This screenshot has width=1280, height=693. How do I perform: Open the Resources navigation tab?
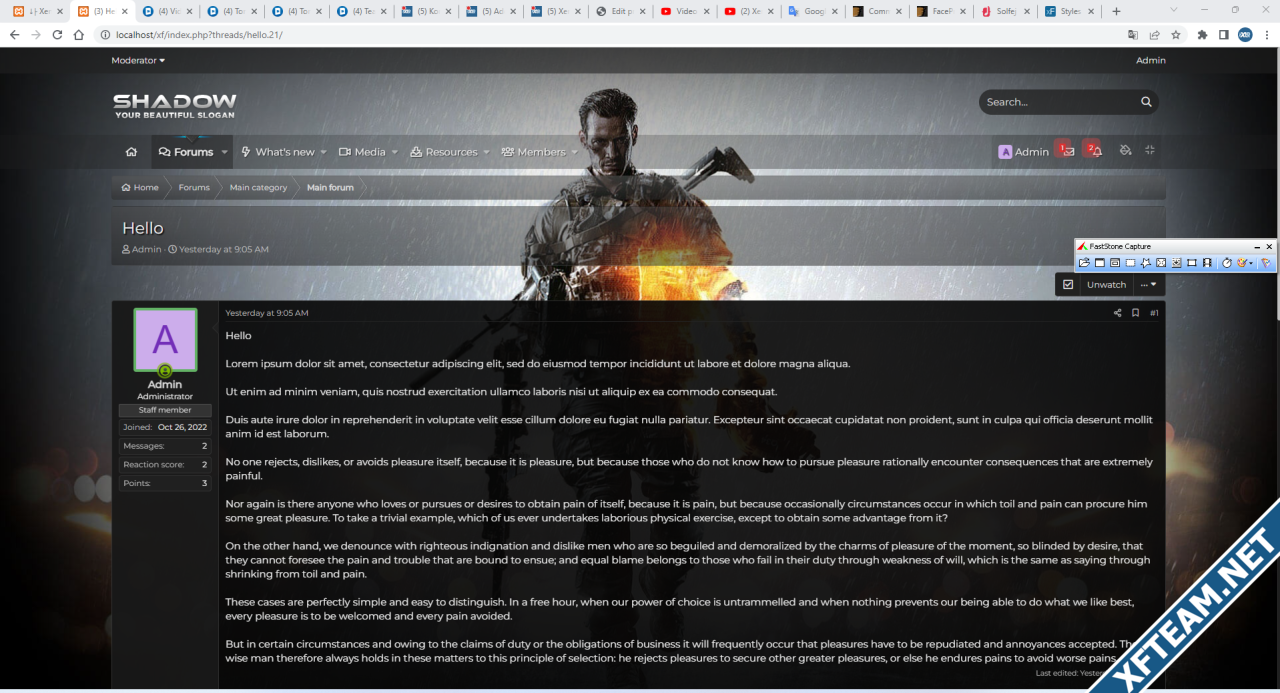pyautogui.click(x=444, y=152)
